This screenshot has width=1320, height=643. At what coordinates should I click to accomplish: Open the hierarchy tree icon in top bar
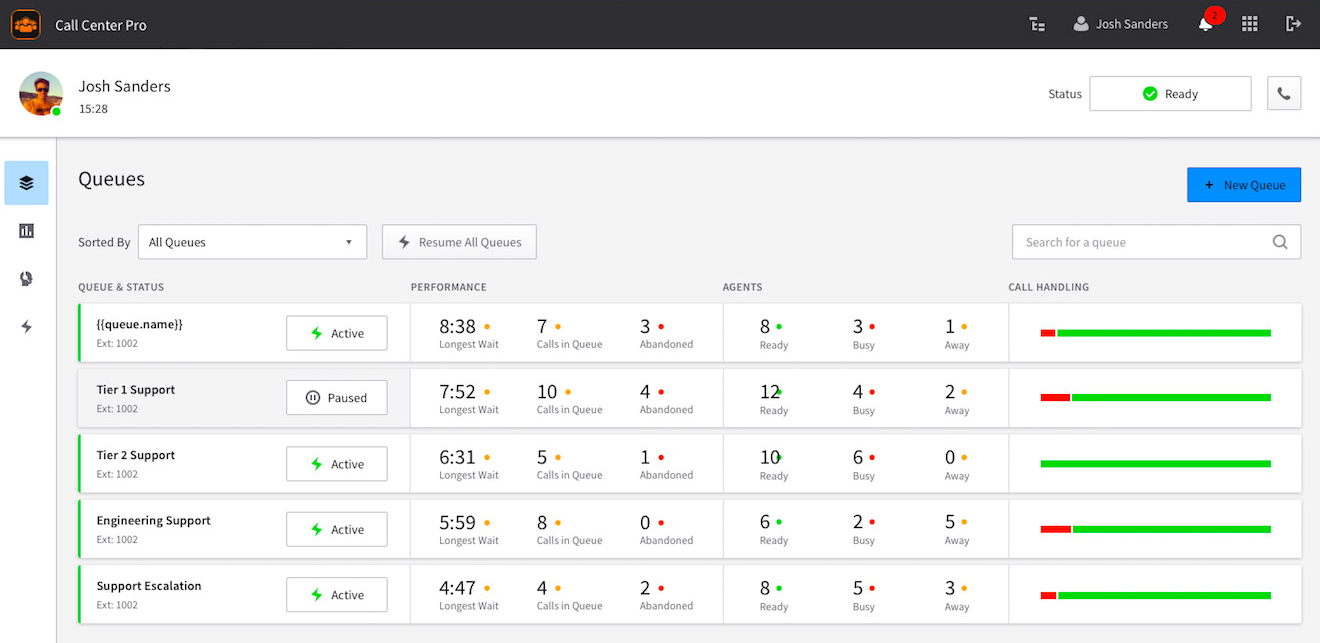(x=1037, y=24)
